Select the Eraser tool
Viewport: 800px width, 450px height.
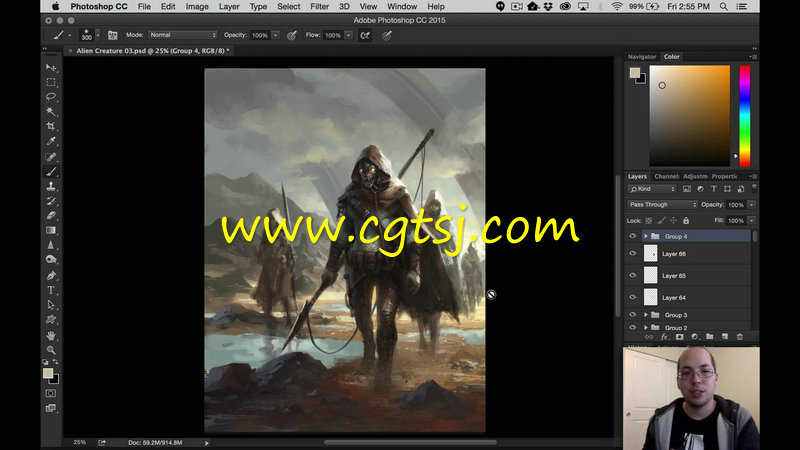pyautogui.click(x=51, y=215)
